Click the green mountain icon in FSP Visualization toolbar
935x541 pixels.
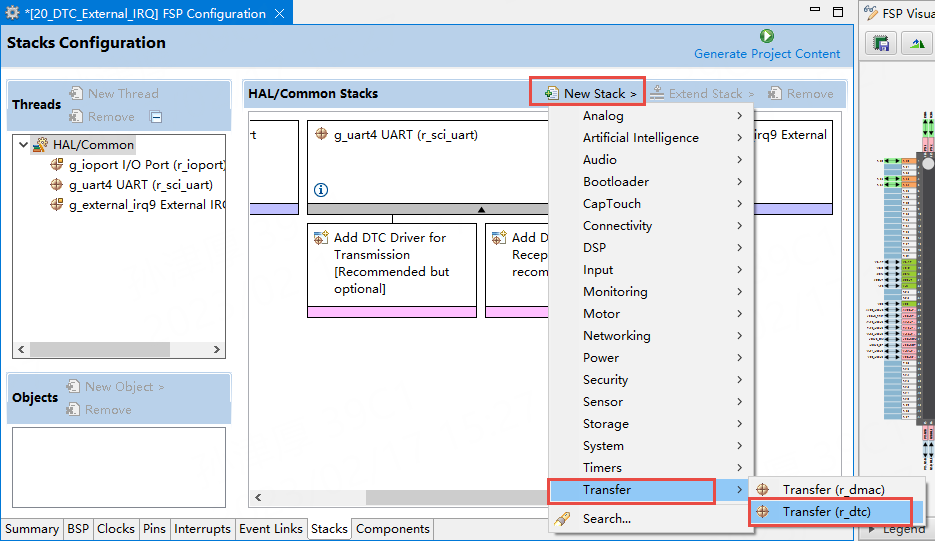[916, 43]
